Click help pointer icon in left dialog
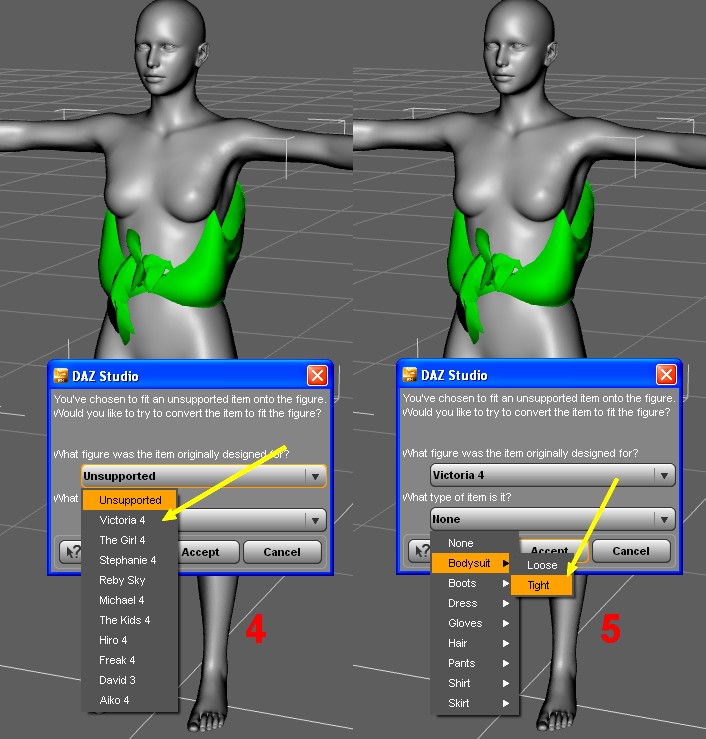Image resolution: width=706 pixels, height=739 pixels. pyautogui.click(x=72, y=552)
